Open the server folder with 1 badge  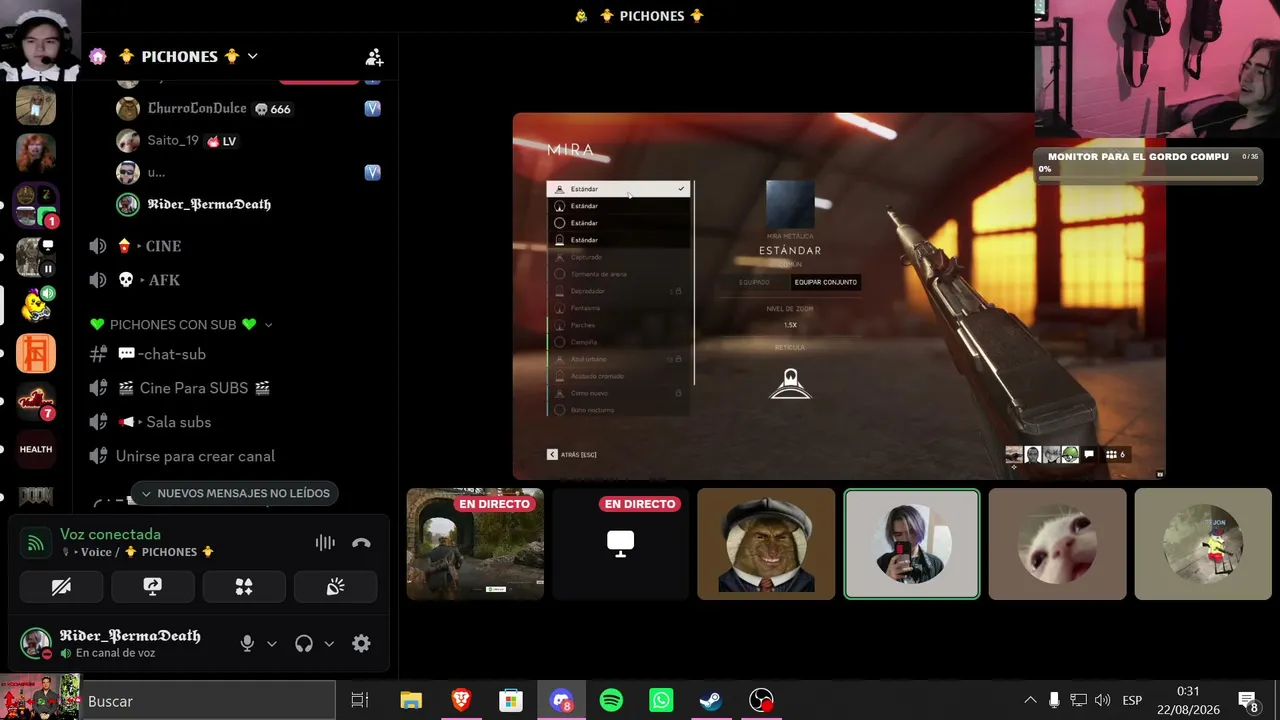tap(36, 206)
